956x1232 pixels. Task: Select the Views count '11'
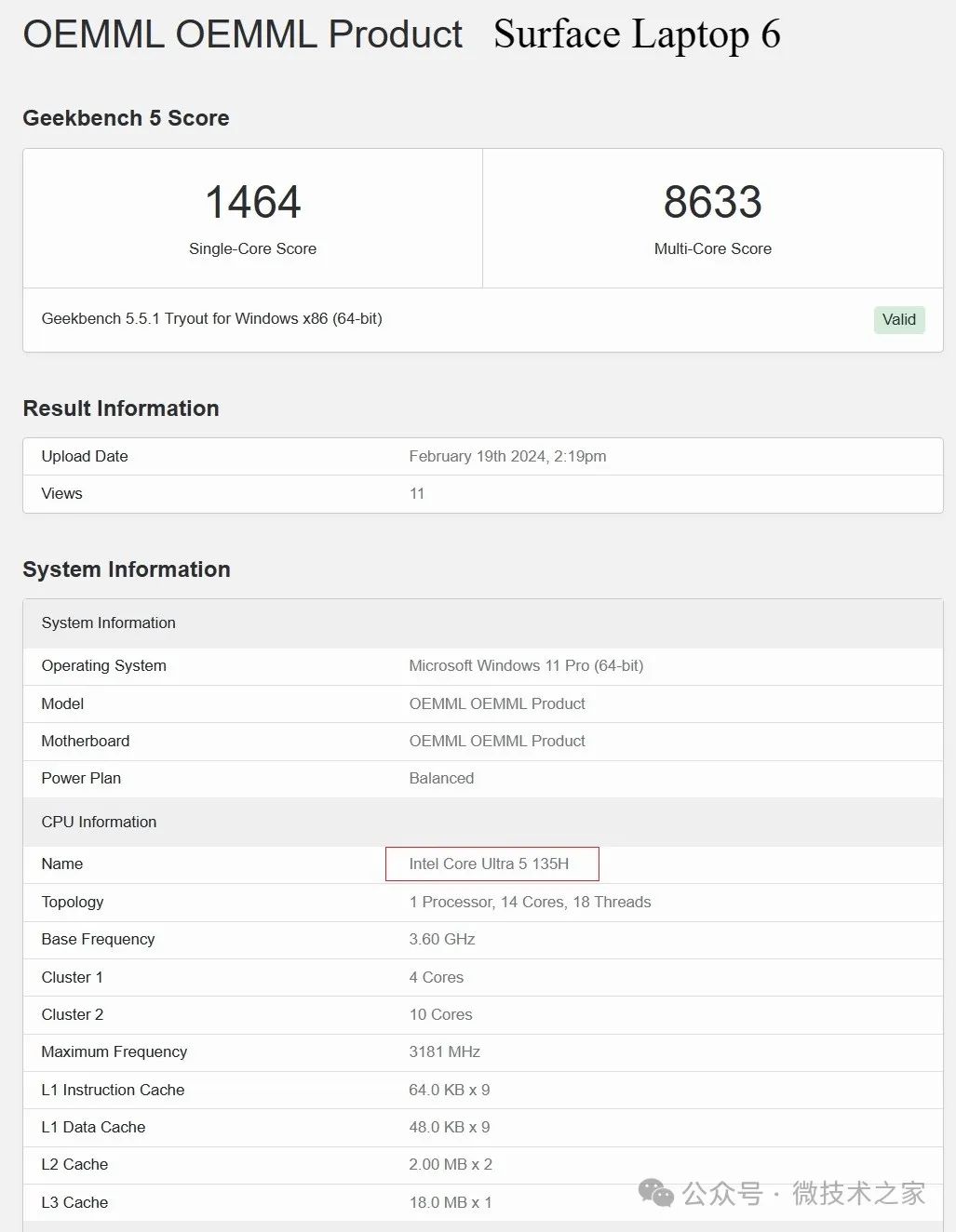coord(417,493)
